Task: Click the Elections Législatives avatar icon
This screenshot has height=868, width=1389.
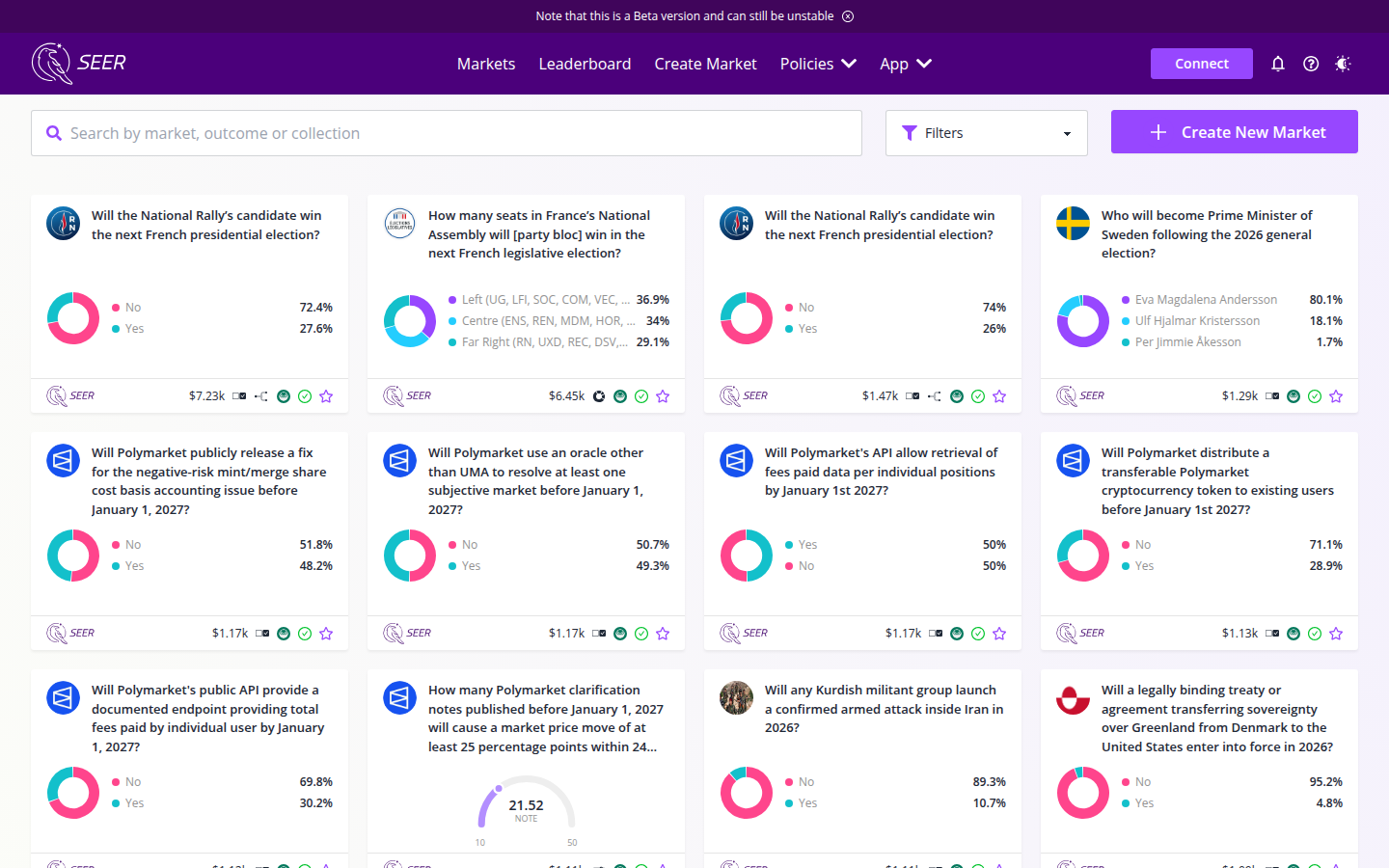Action: (400, 224)
